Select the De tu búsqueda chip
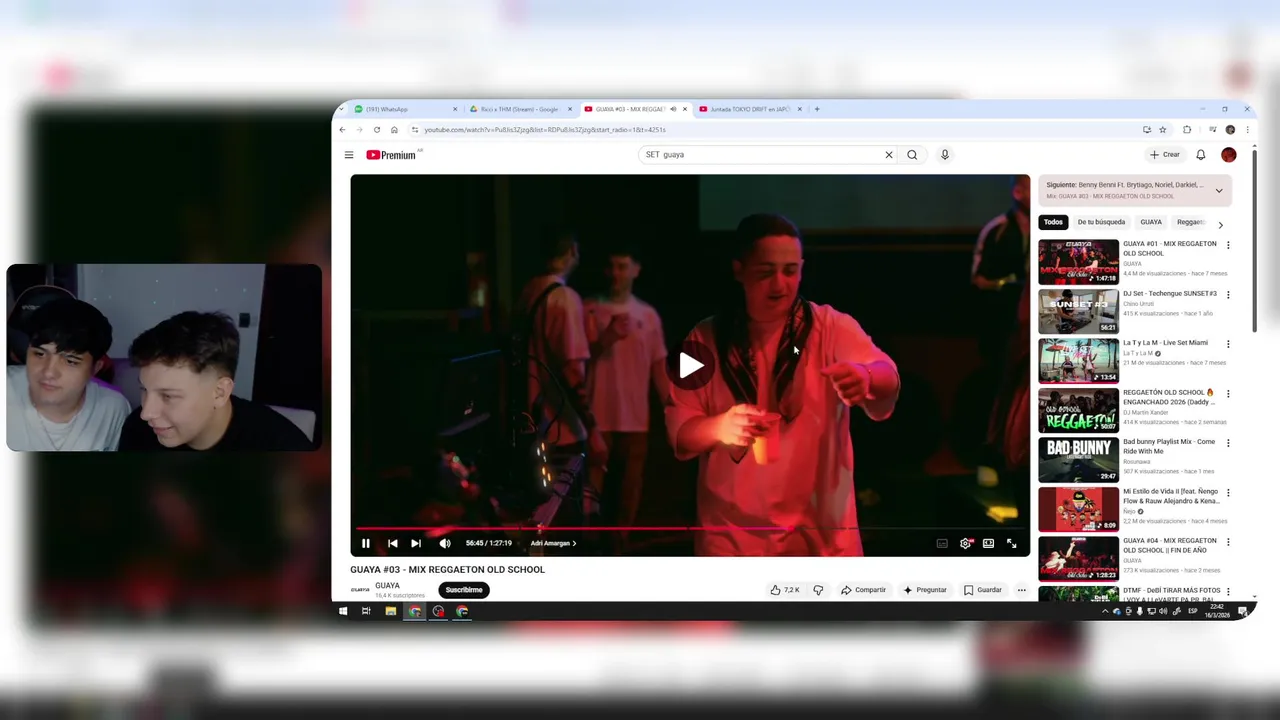Viewport: 1280px width, 720px height. tap(1101, 222)
